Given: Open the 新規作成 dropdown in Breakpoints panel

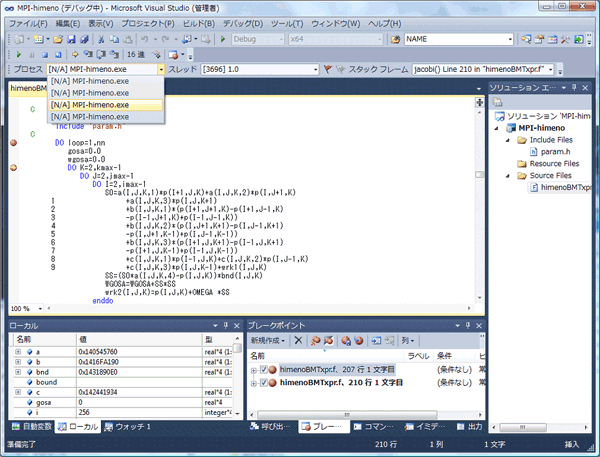Looking at the screenshot, I should point(267,340).
